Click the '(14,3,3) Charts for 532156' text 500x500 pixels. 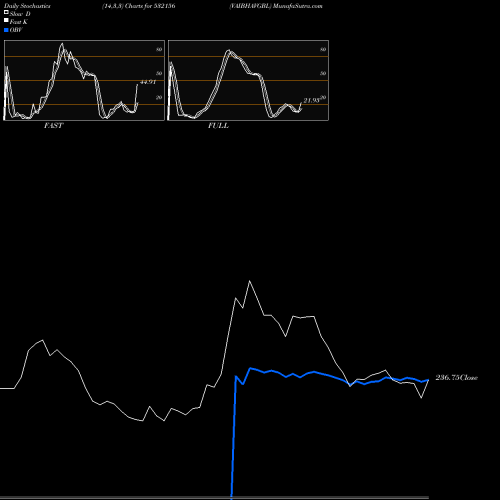(x=139, y=6)
